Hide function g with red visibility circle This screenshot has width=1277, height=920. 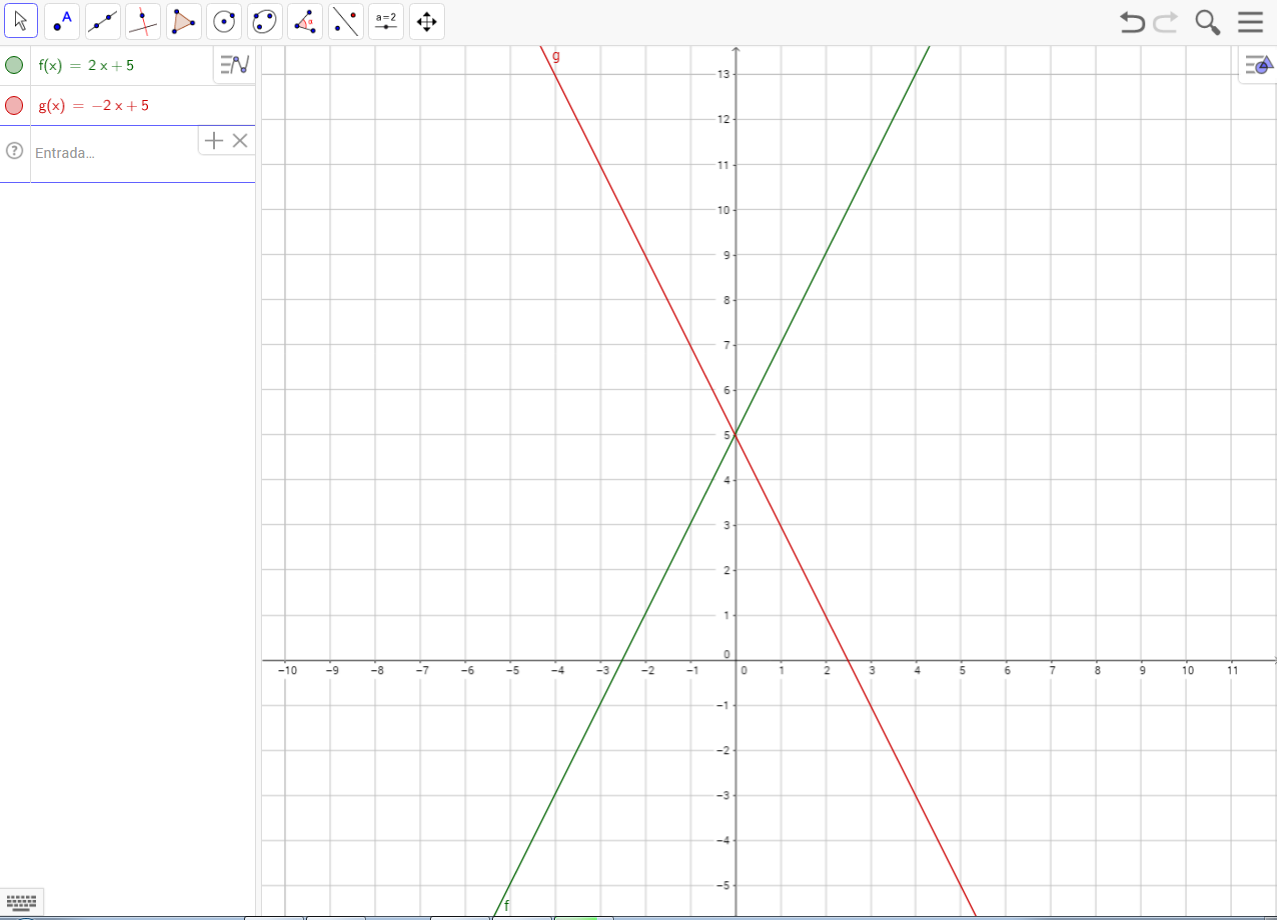pos(14,105)
